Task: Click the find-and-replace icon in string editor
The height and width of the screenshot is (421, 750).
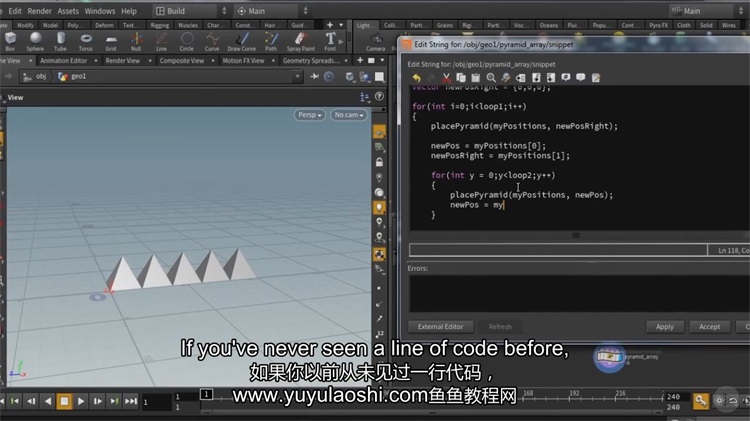Action: coord(506,78)
